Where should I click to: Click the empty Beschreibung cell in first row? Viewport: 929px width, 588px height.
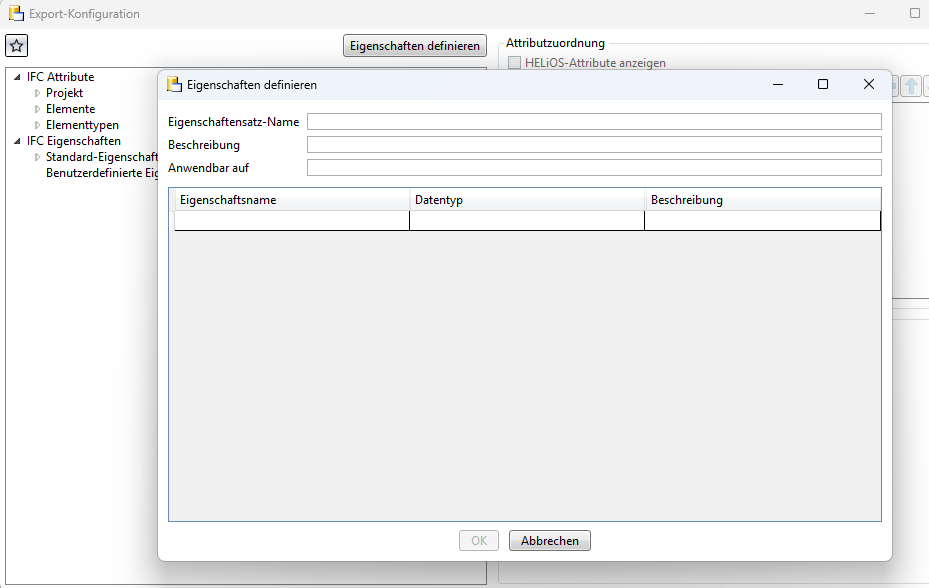pyautogui.click(x=763, y=220)
